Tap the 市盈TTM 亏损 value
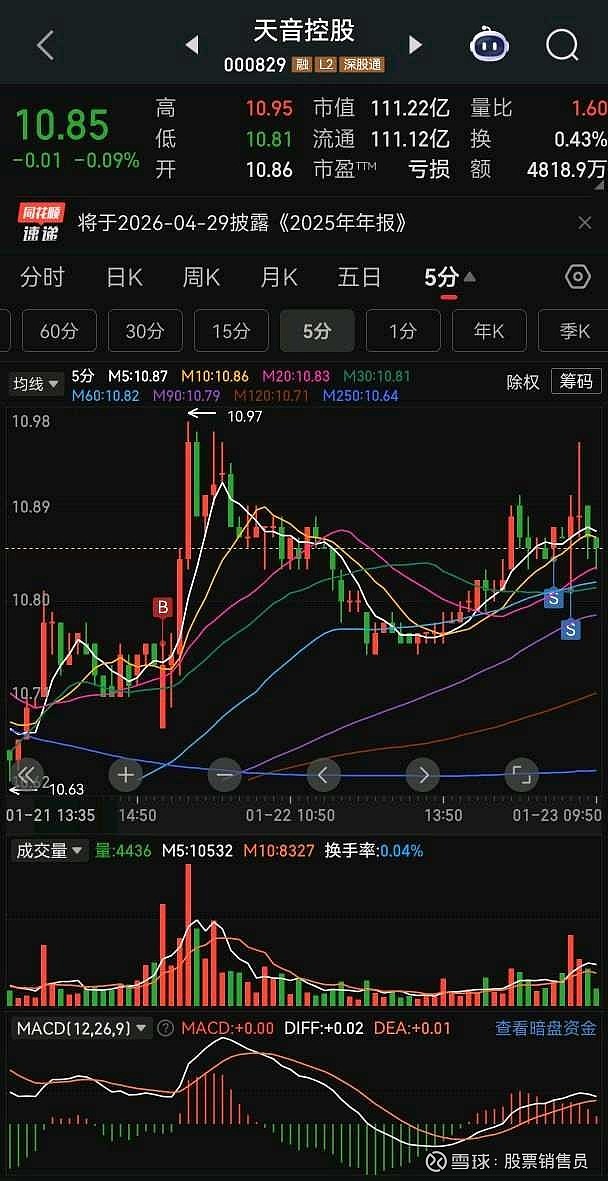608x1181 pixels. click(x=429, y=169)
